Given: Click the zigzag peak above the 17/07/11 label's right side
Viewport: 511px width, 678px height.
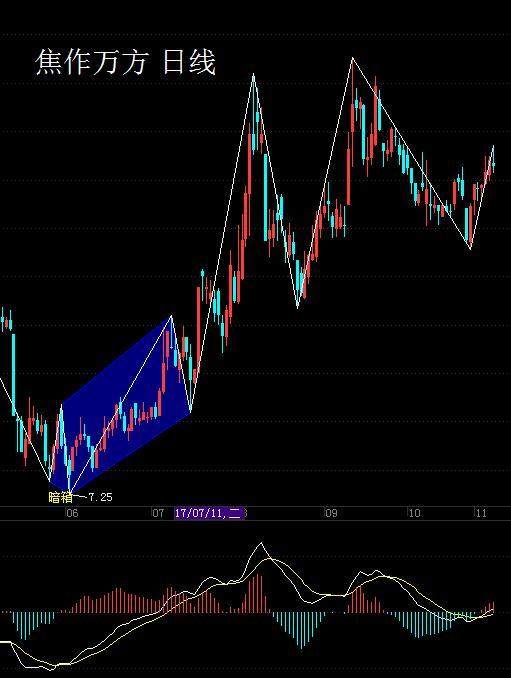Looking at the screenshot, I should pos(254,74).
